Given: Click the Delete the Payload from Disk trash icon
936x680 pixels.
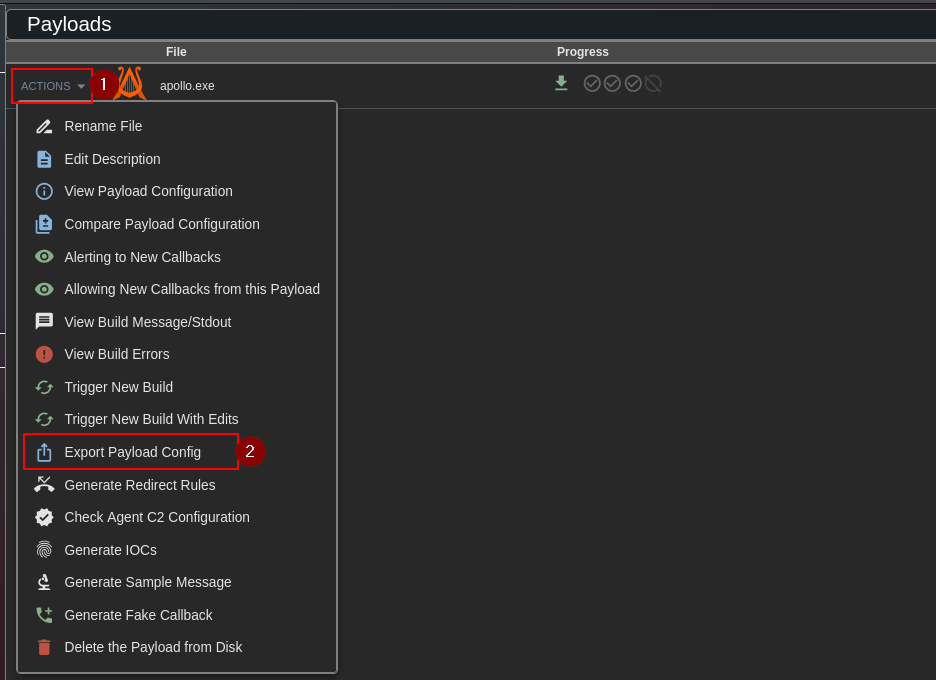Looking at the screenshot, I should [x=44, y=647].
